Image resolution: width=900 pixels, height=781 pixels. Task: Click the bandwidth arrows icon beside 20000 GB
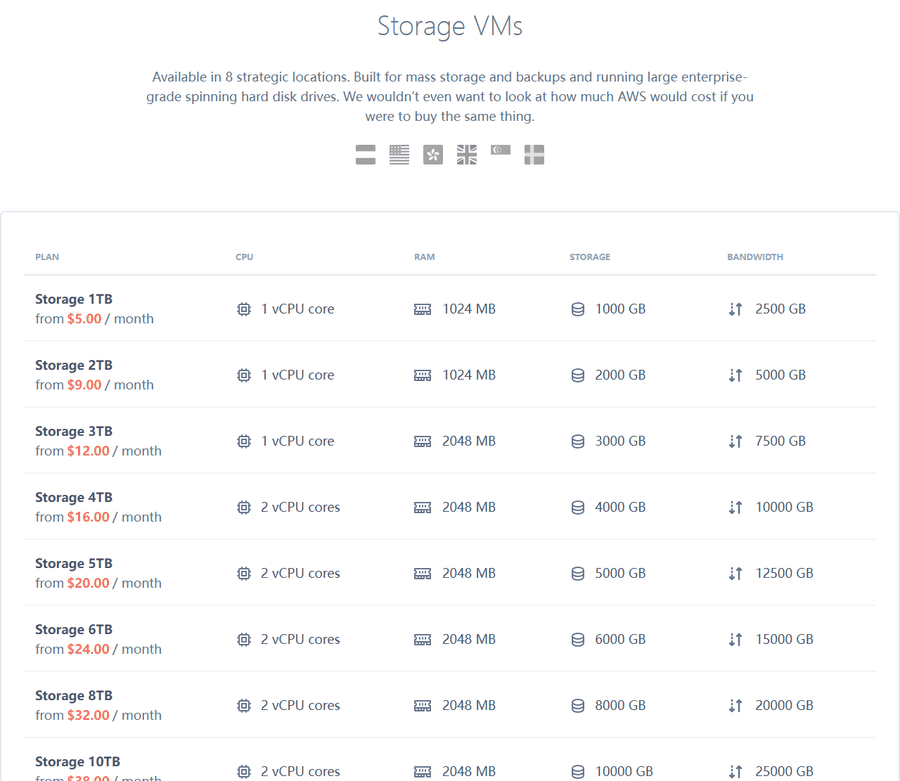pos(735,705)
